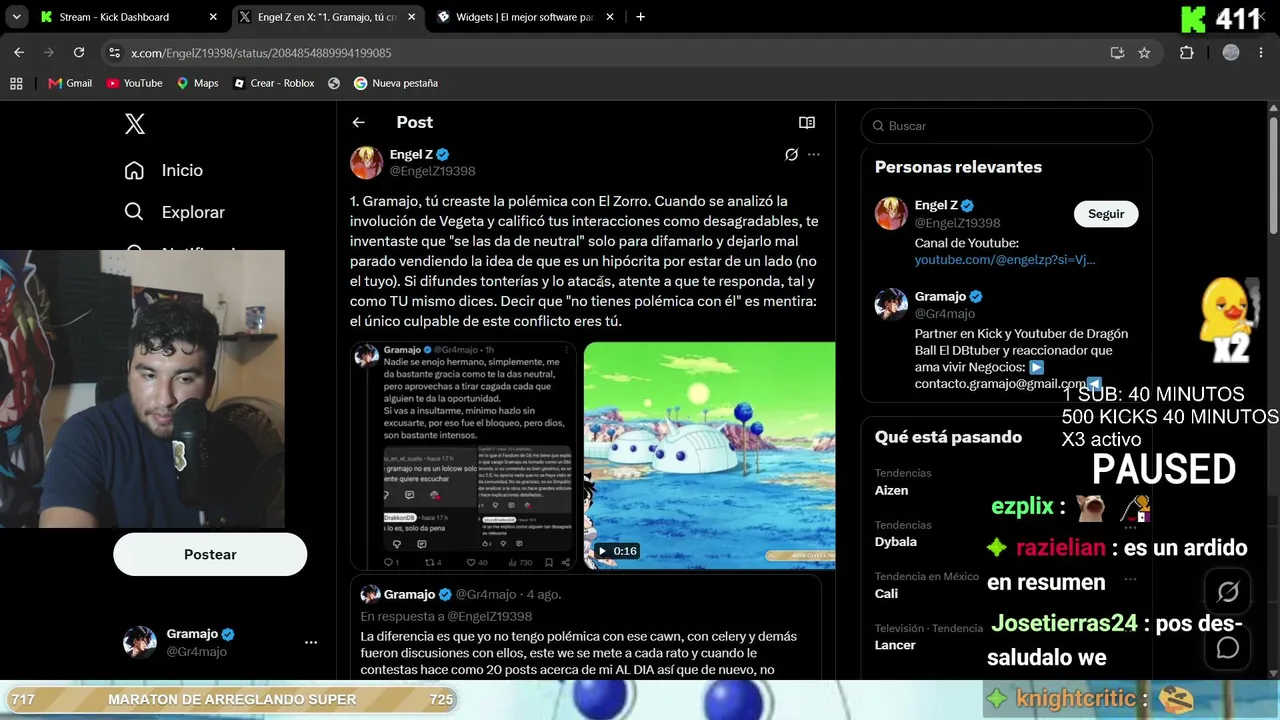1280x720 pixels.
Task: Open the floating messages button
Action: (x=1228, y=647)
